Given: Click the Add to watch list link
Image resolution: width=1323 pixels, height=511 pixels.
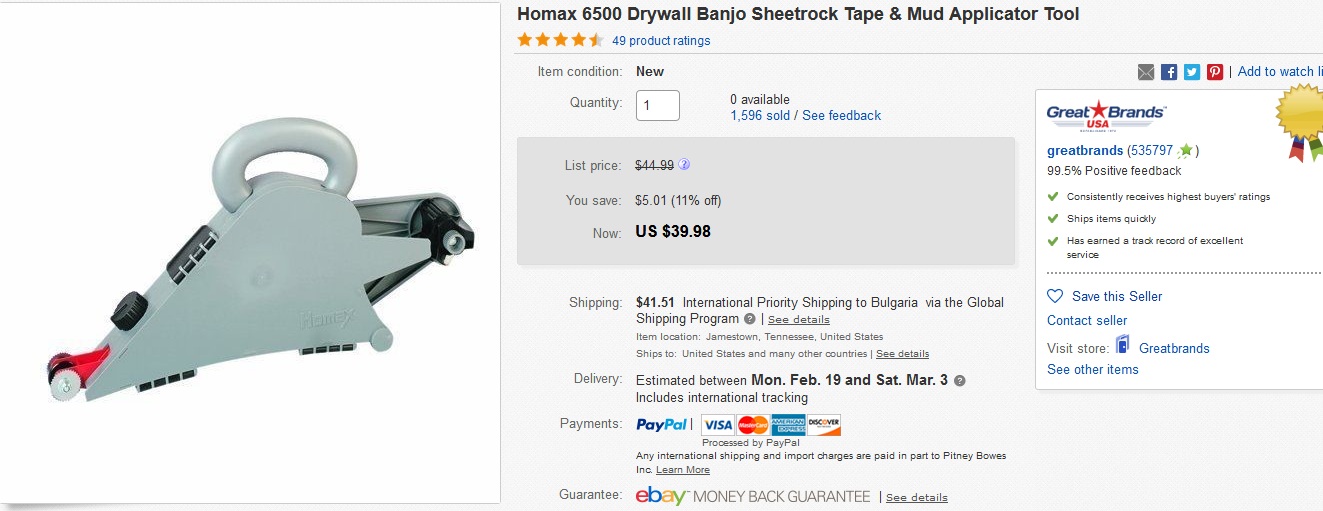Looking at the screenshot, I should click(1279, 72).
